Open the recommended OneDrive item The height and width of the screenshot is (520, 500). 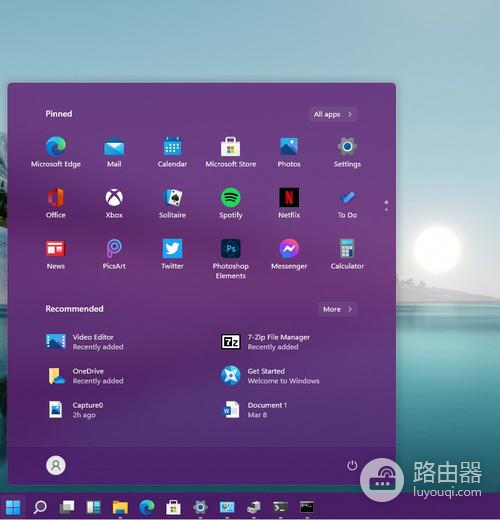[85, 376]
